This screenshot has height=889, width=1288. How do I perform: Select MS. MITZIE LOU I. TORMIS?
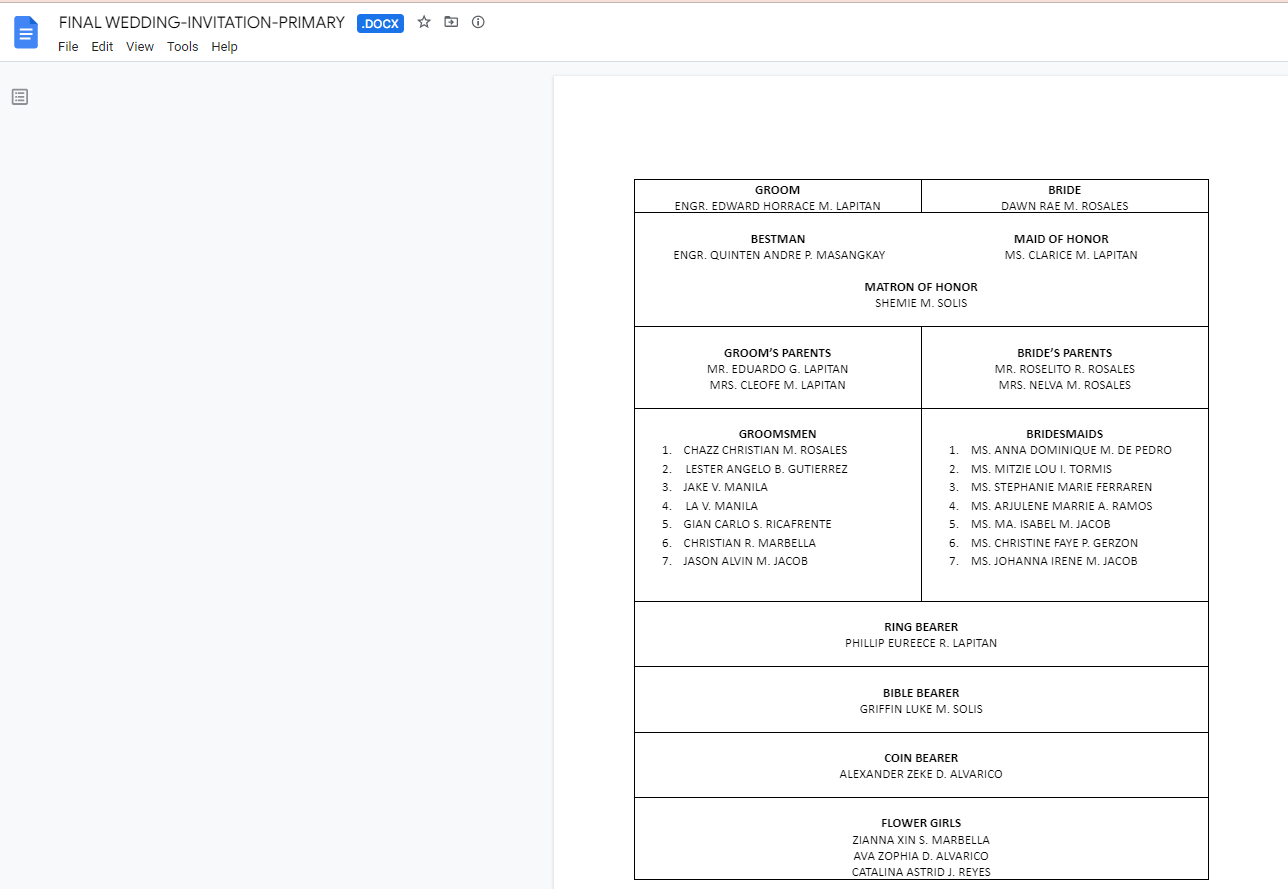pos(1041,469)
